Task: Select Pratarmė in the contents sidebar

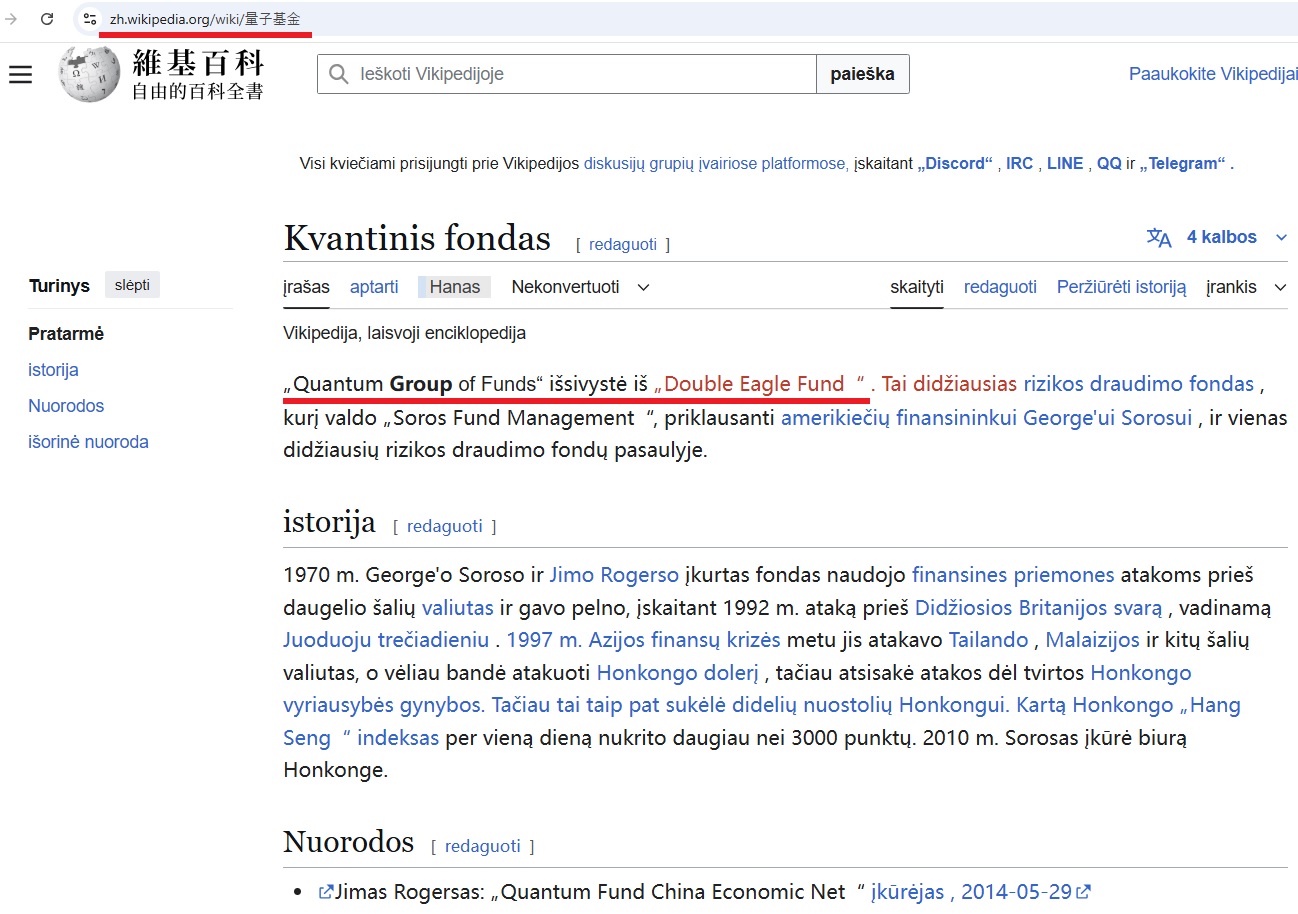Action: tap(66, 334)
